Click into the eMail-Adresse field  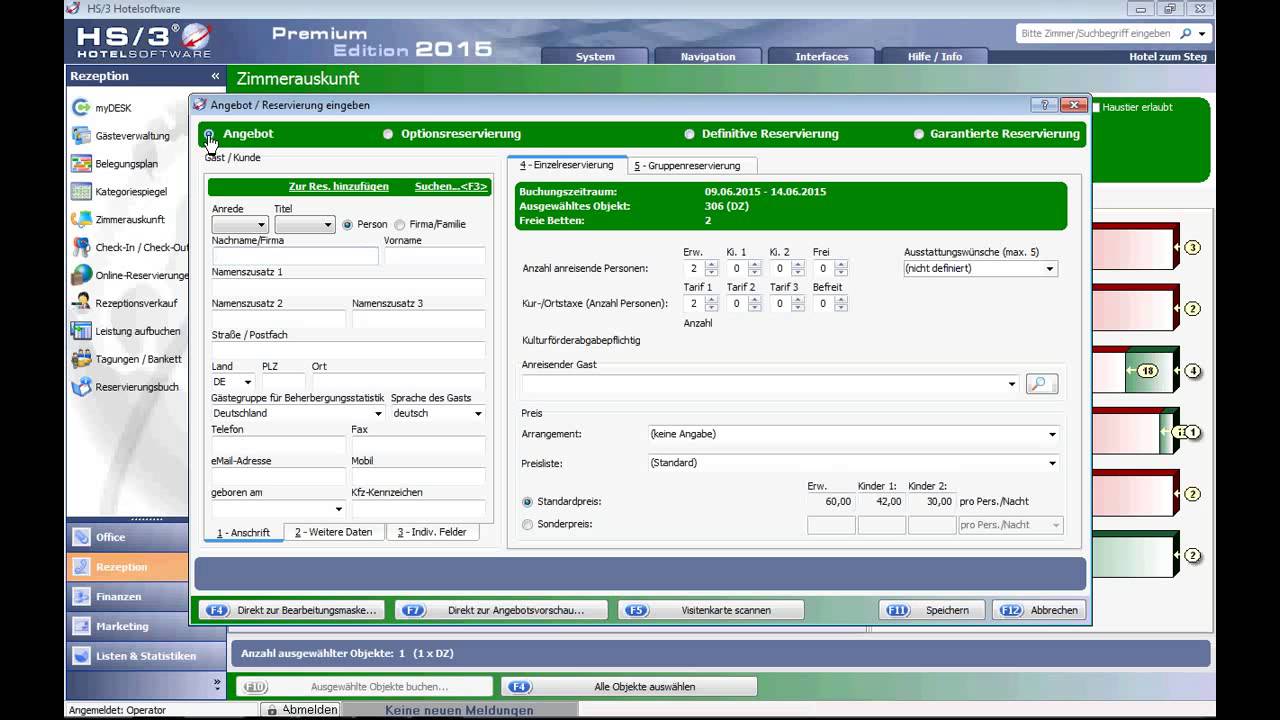click(278, 477)
